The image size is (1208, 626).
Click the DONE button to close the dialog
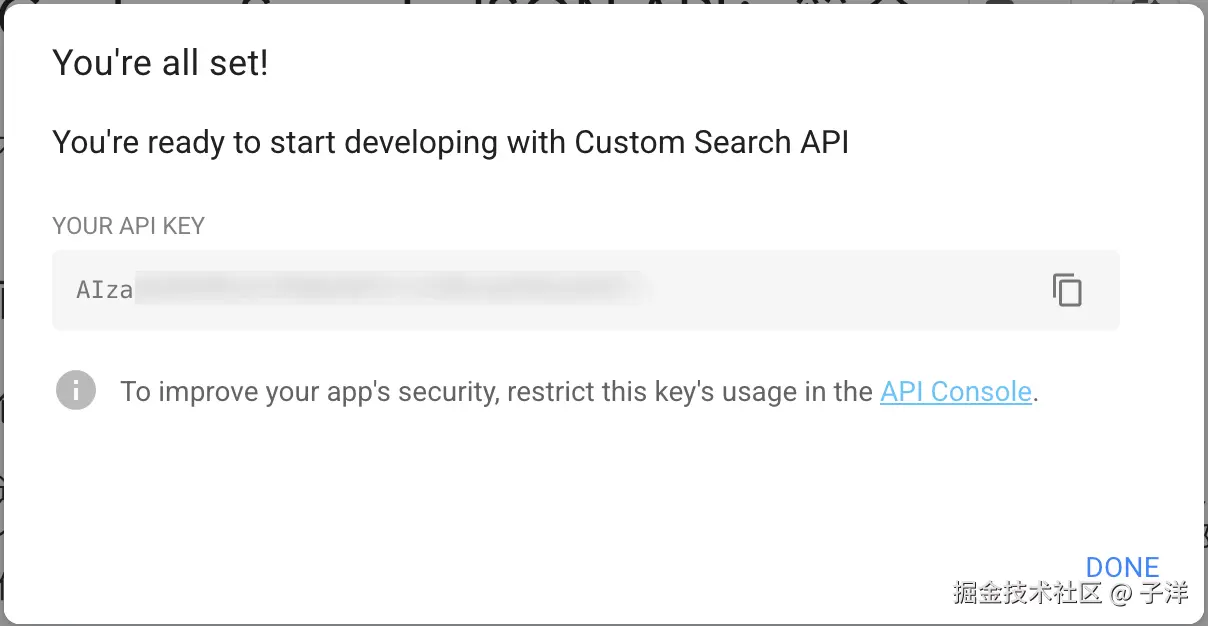(x=1124, y=567)
